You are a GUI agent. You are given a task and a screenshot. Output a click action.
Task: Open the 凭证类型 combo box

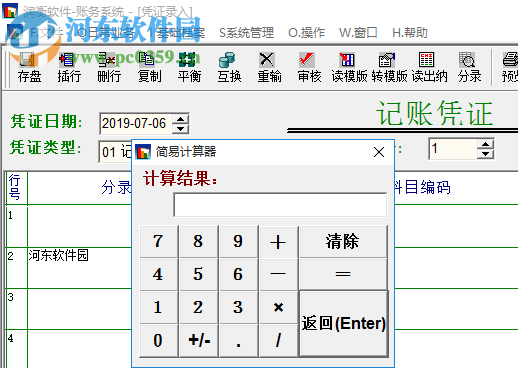coord(116,152)
